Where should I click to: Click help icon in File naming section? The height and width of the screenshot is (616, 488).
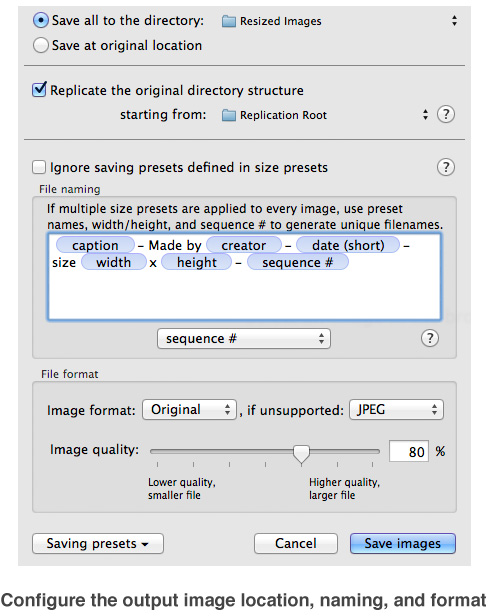coord(430,338)
